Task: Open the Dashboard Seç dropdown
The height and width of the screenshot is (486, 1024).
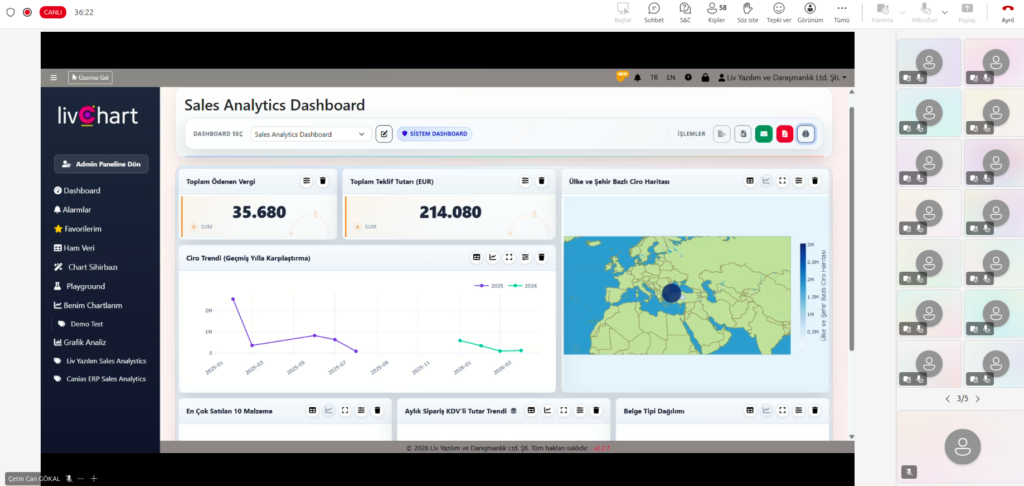Action: coord(309,134)
